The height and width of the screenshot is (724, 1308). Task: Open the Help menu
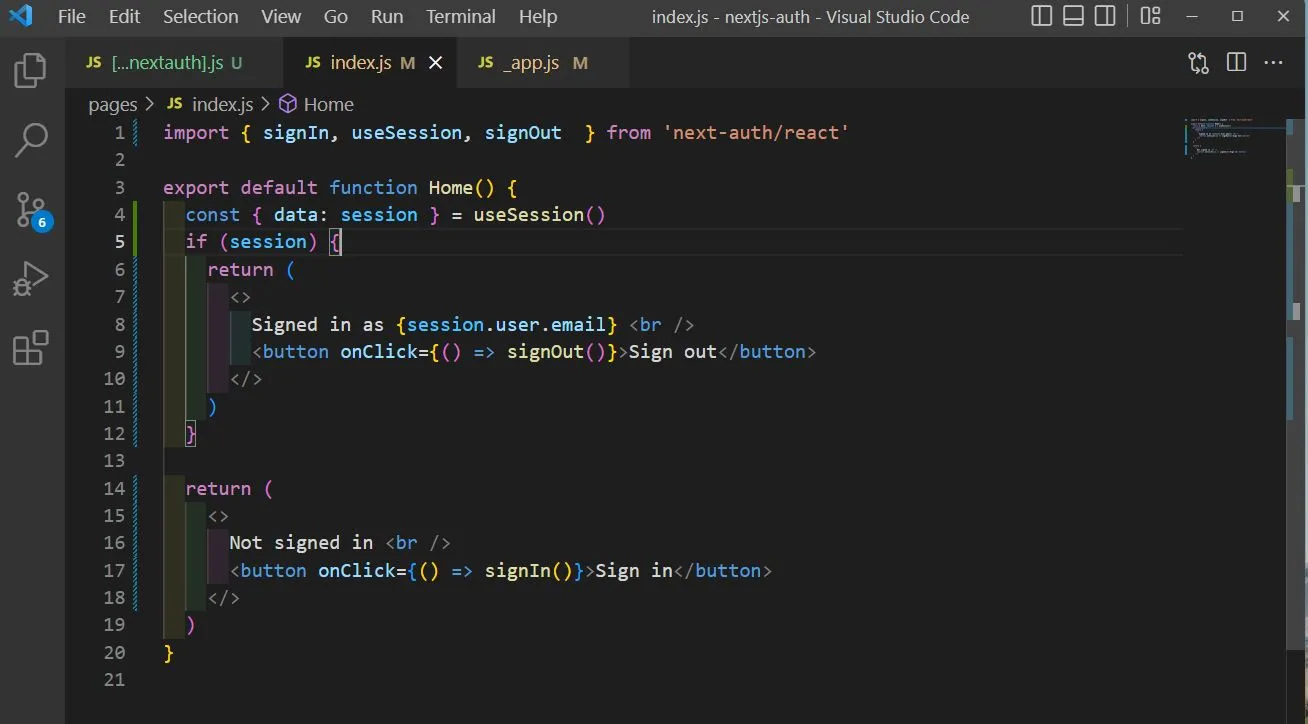[x=538, y=16]
